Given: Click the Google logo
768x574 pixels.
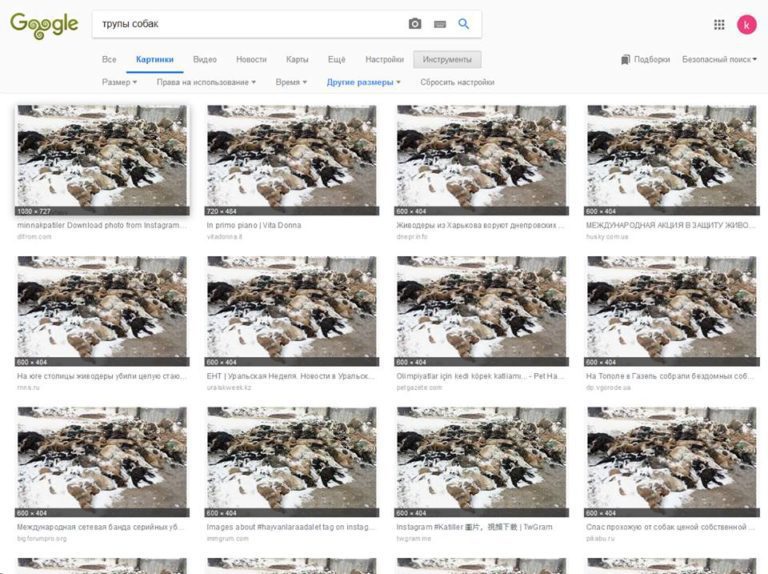Looking at the screenshot, I should point(44,26).
